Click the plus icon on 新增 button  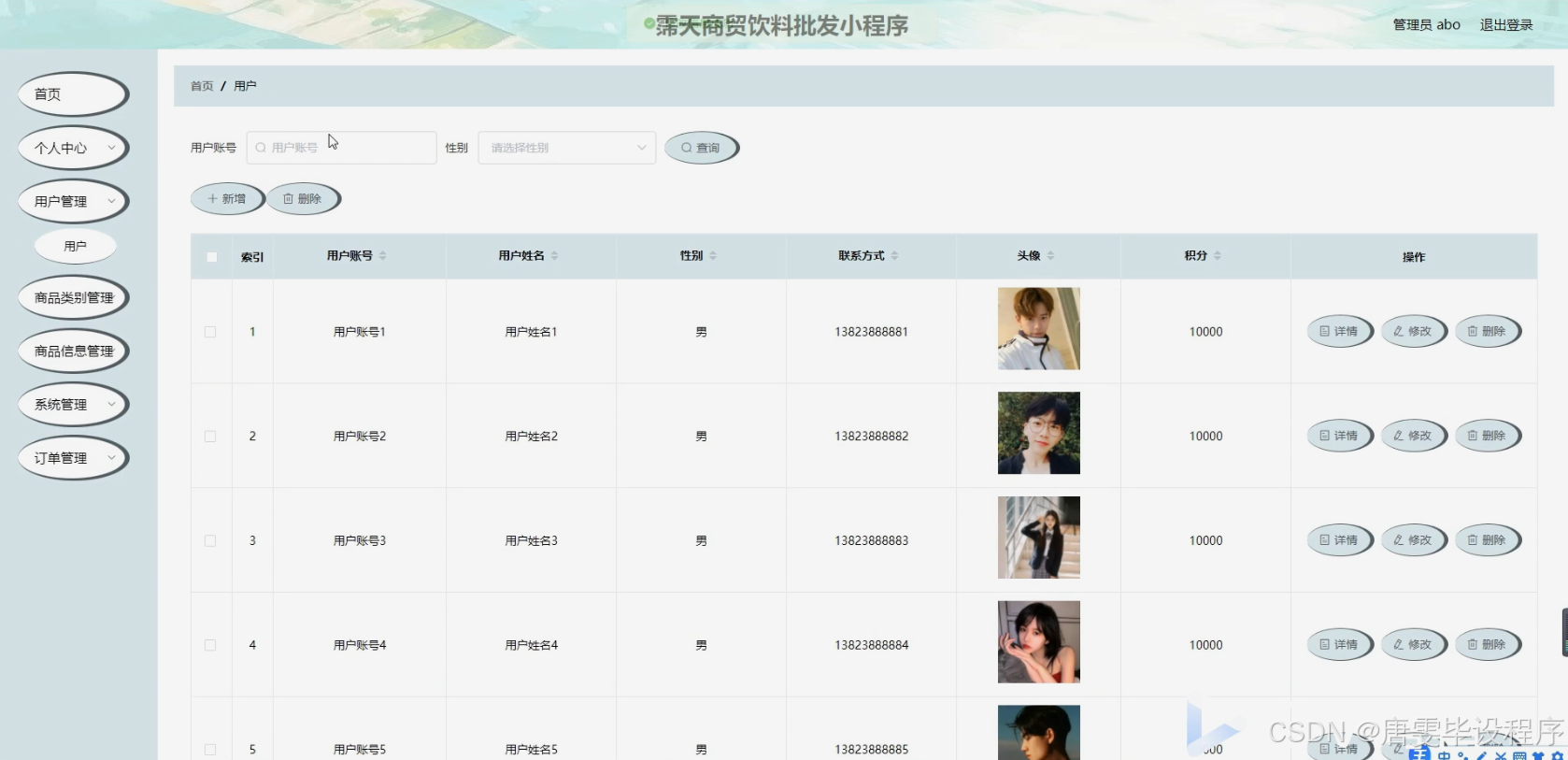[213, 199]
